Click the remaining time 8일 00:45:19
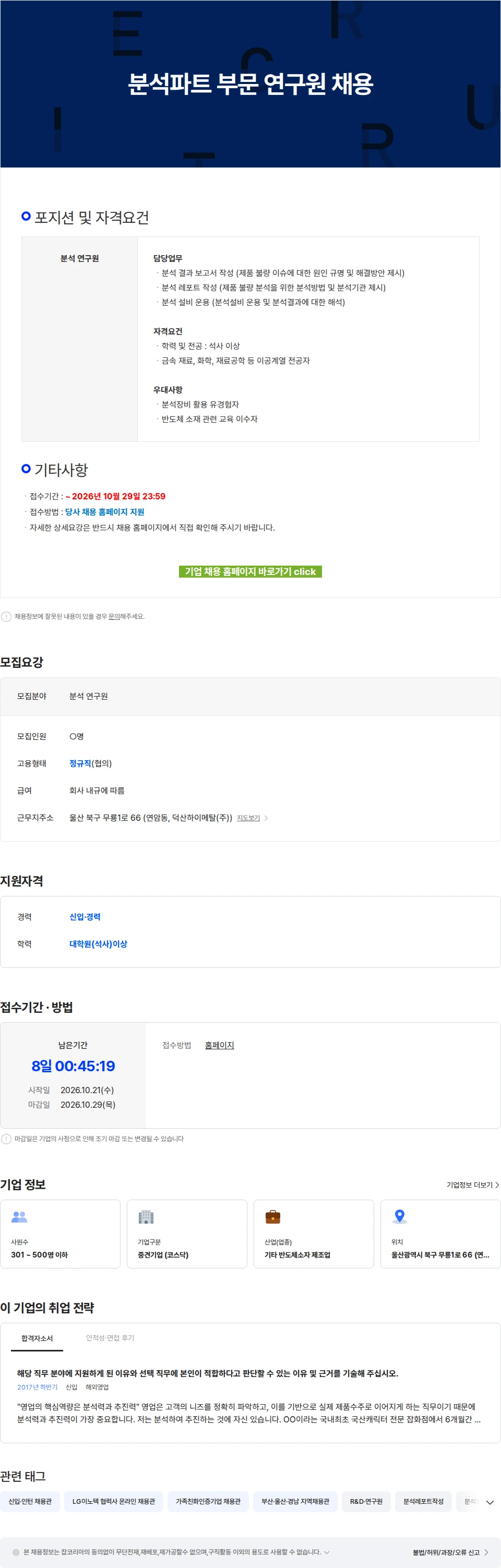Image resolution: width=501 pixels, height=1568 pixels. [73, 1067]
